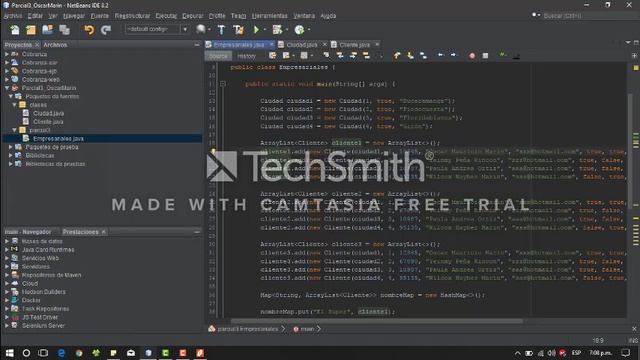Click ESP language indicator in tray
This screenshot has height=360, width=640.
tap(576, 353)
